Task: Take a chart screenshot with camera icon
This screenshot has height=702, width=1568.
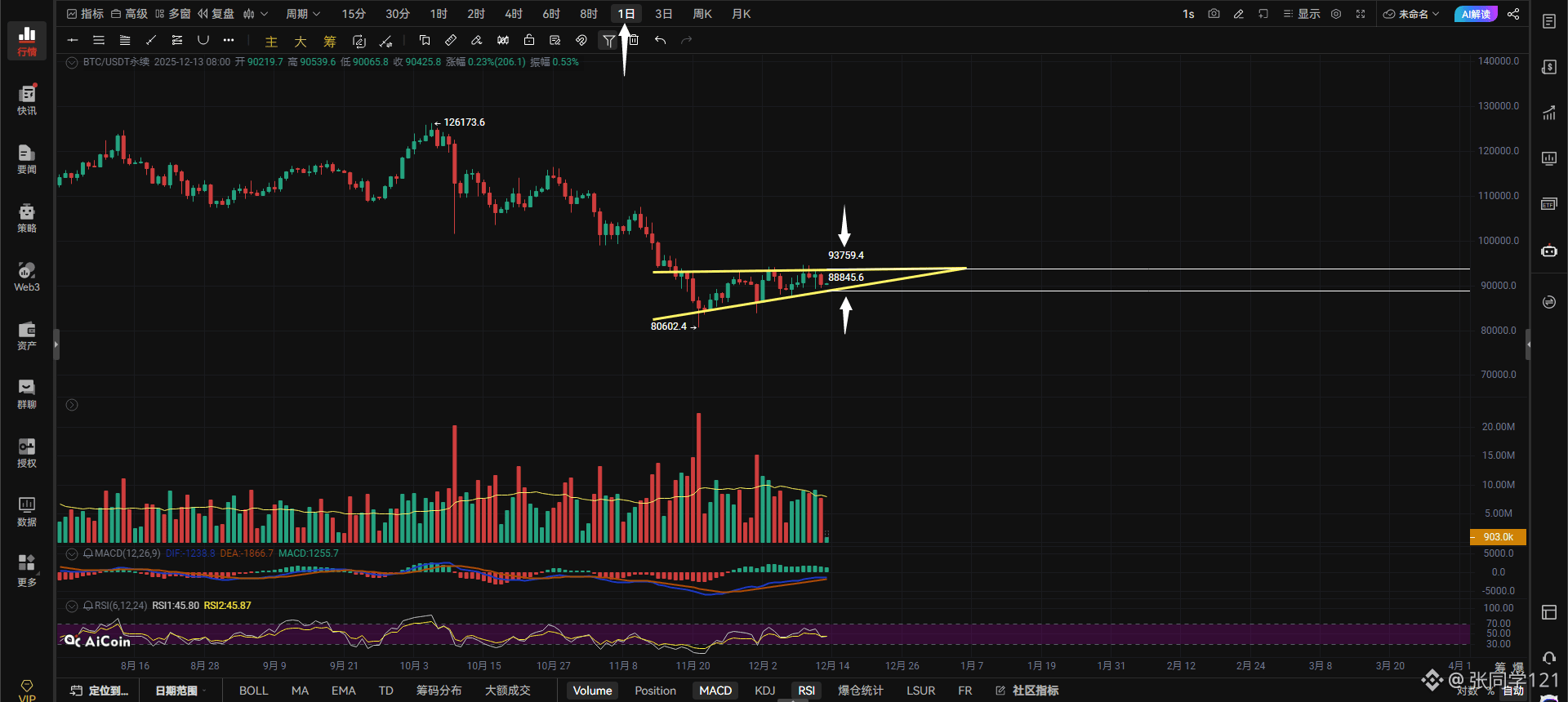Action: [x=1214, y=14]
